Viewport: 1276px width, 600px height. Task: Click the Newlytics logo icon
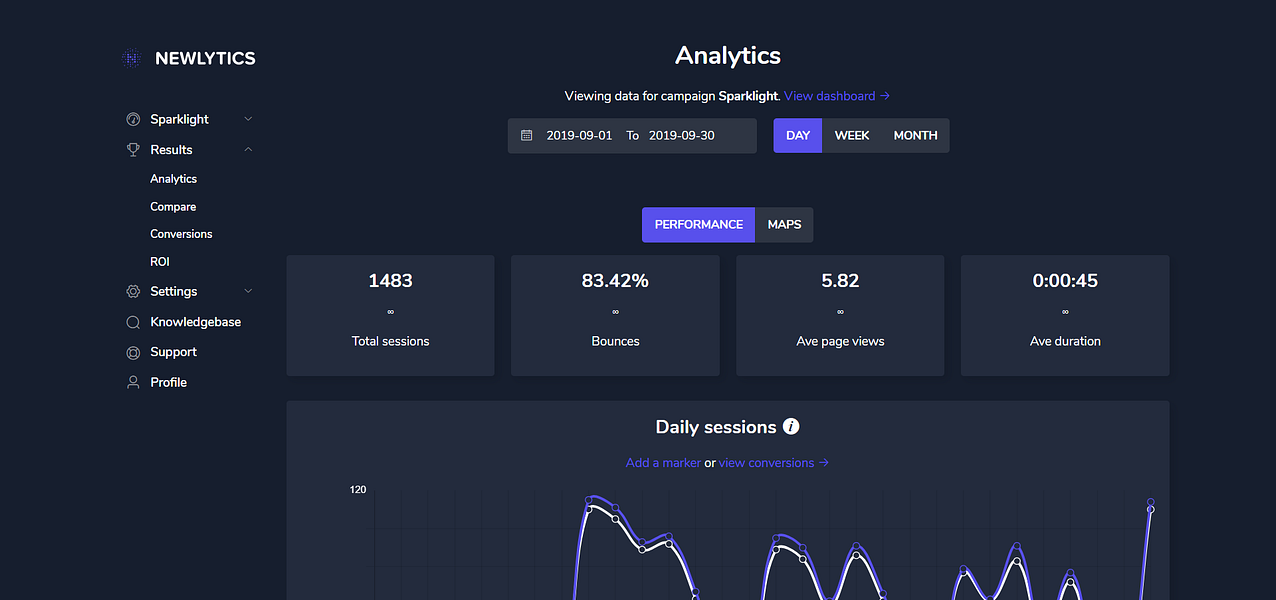click(x=131, y=59)
